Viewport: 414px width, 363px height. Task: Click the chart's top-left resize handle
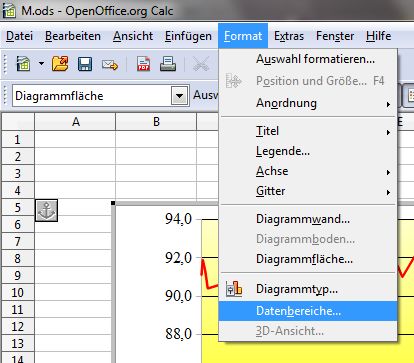click(113, 203)
